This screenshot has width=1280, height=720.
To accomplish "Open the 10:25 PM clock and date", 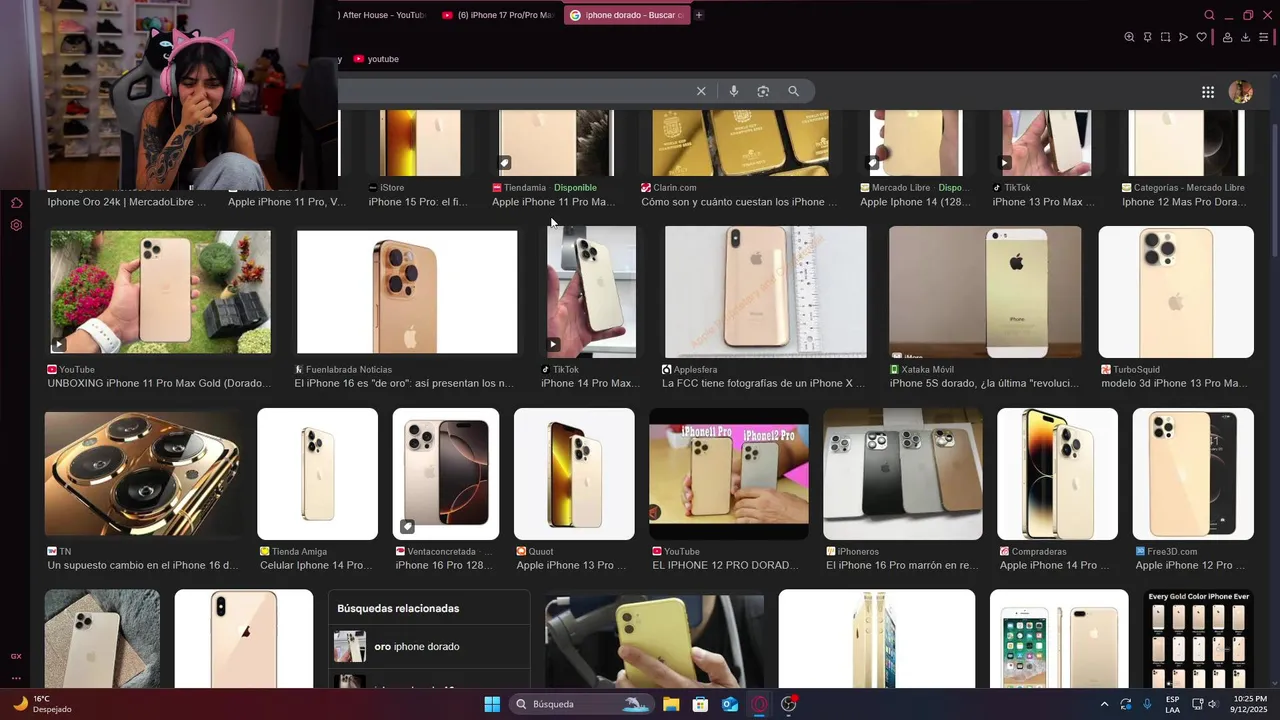I will point(1250,704).
